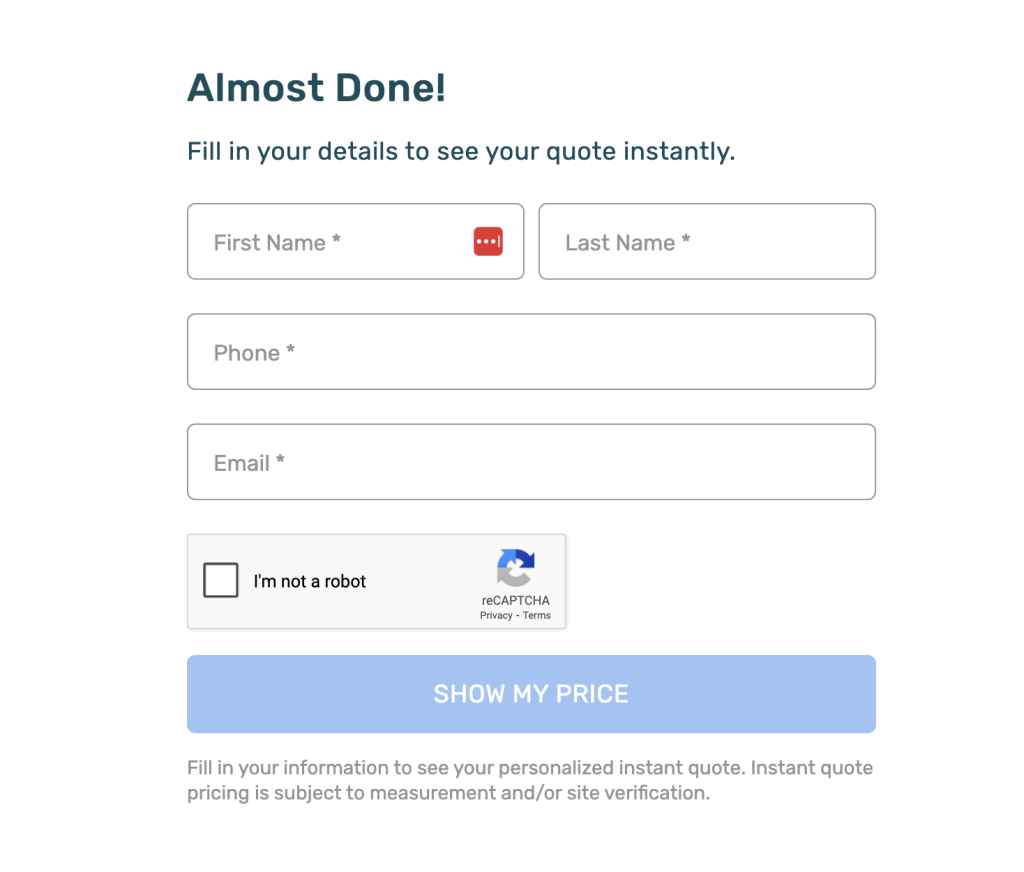Click the asterisk next to Phone placeholder
The image size is (1024, 872).
click(x=291, y=351)
